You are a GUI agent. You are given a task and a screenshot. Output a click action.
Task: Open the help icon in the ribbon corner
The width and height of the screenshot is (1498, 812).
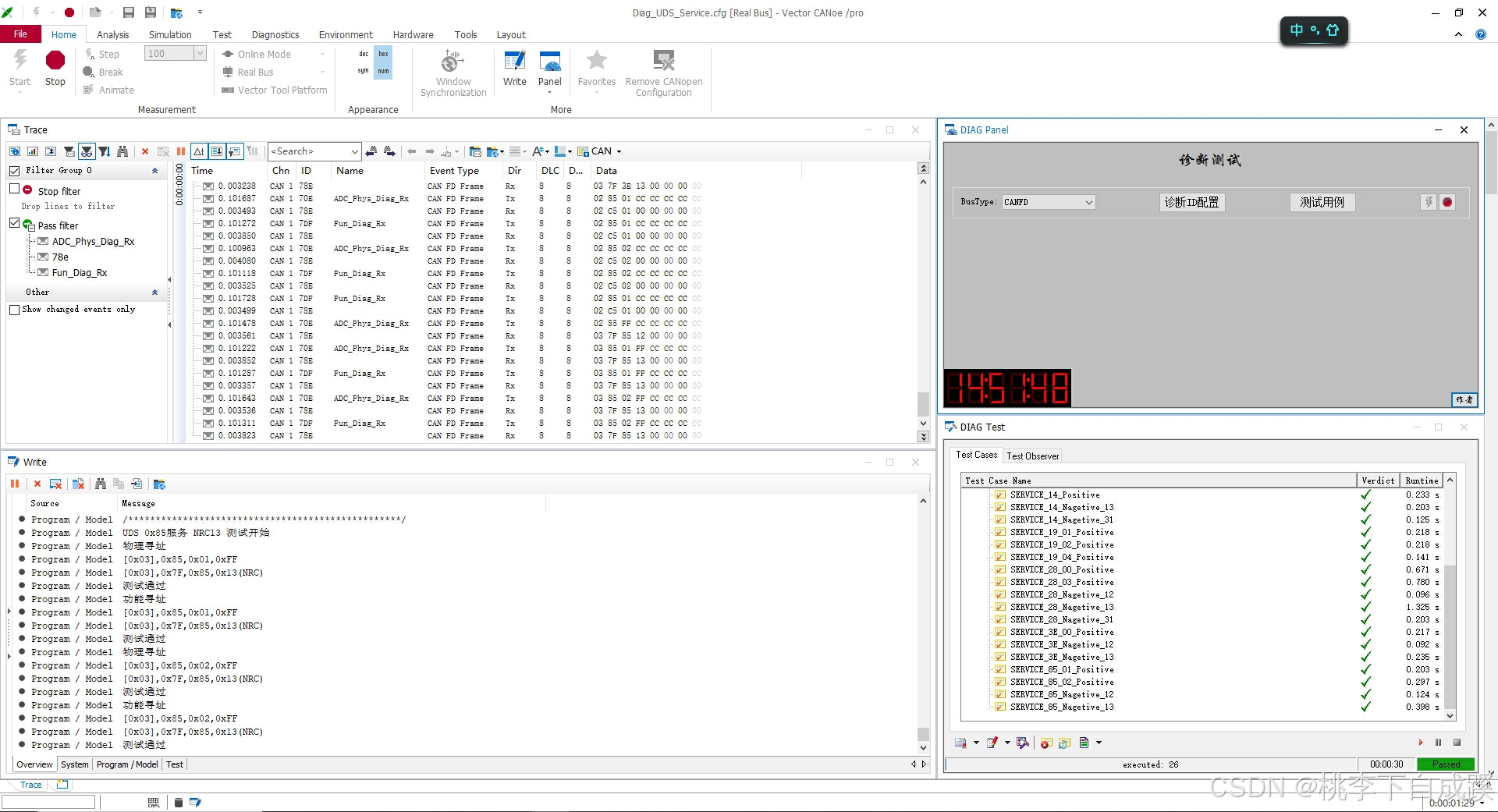(1481, 34)
